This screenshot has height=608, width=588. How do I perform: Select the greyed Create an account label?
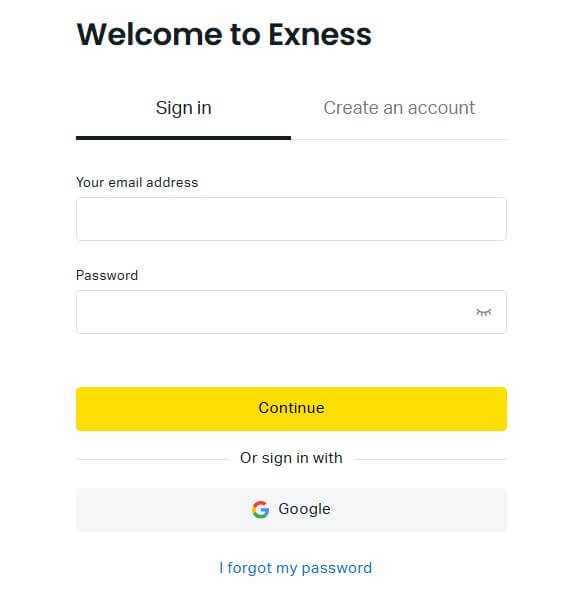pos(399,108)
